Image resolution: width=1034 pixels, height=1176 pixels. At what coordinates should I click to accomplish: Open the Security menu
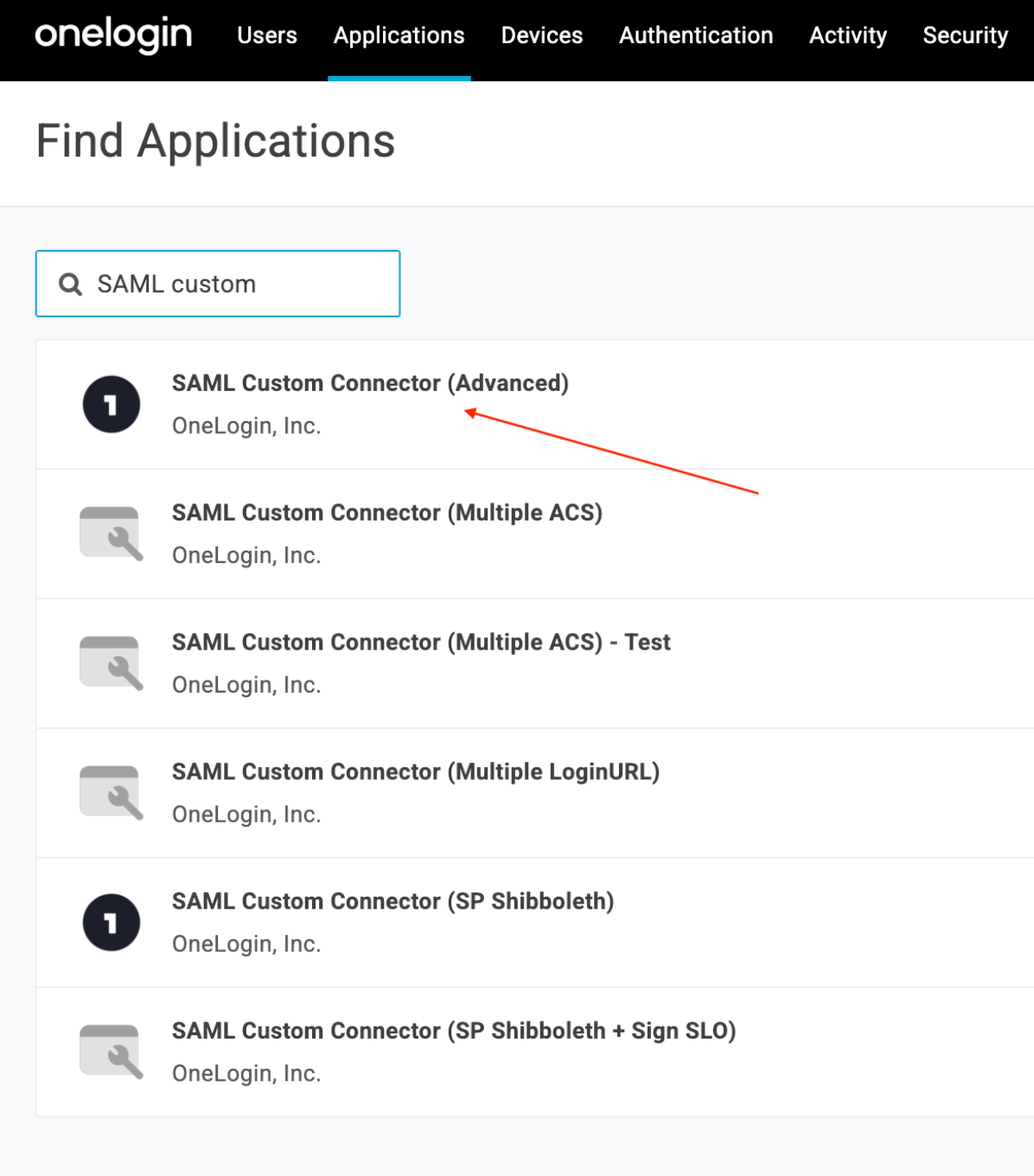tap(966, 35)
